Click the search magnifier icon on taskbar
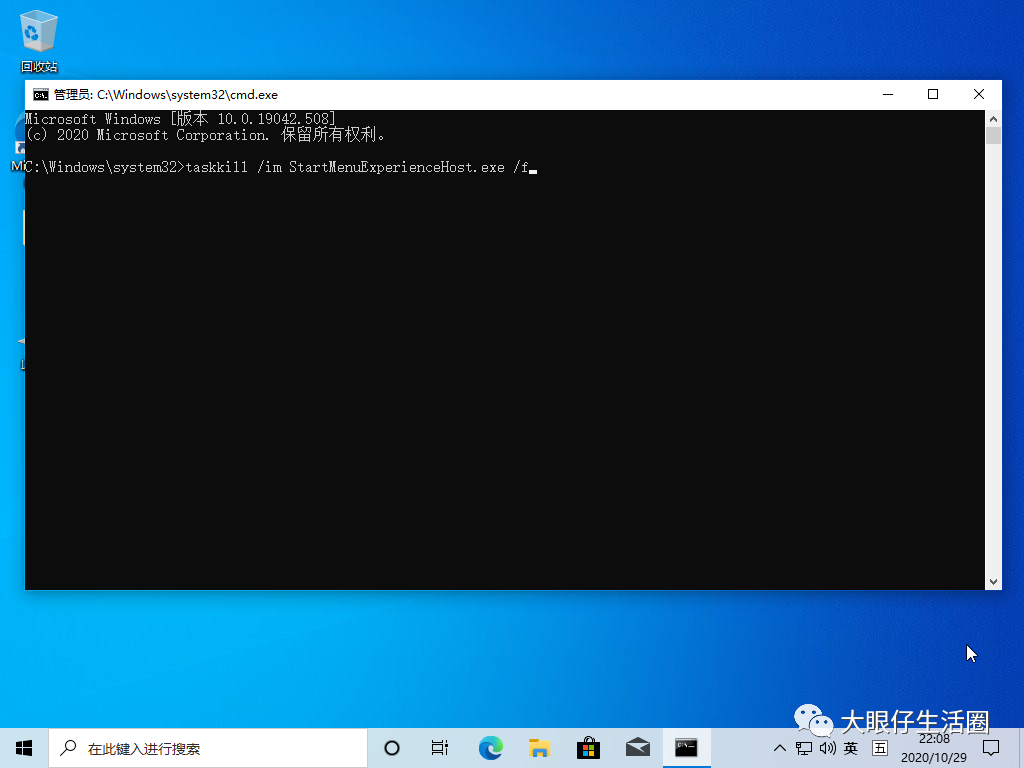 click(x=68, y=748)
